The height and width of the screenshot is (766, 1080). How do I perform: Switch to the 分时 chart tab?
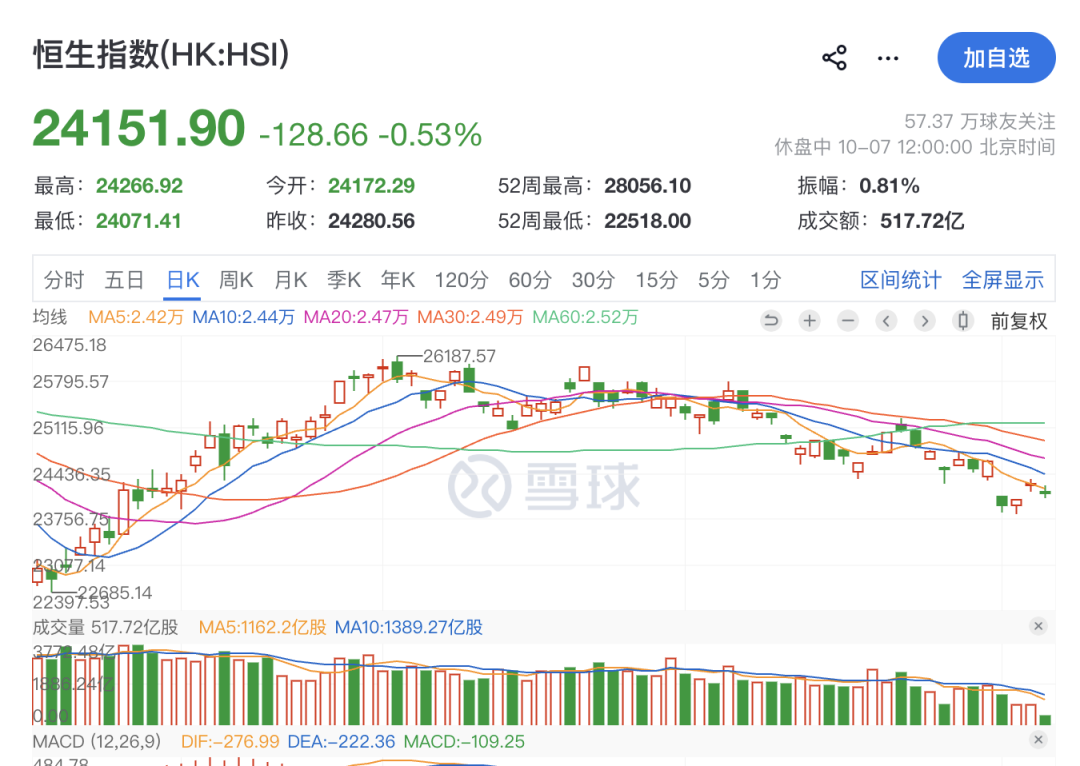[64, 280]
